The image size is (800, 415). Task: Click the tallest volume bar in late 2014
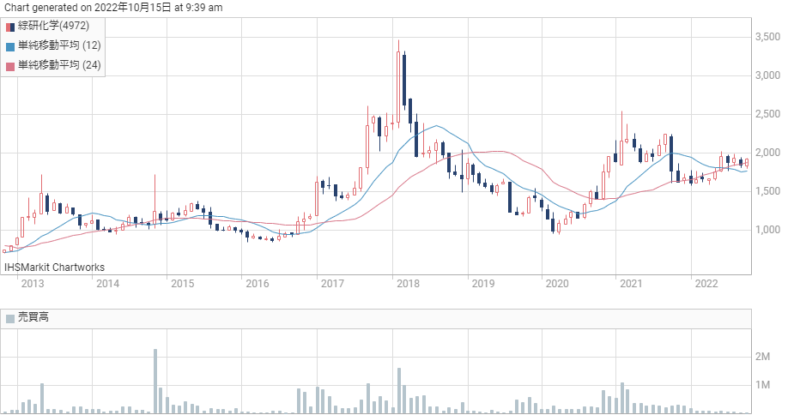[x=155, y=381]
